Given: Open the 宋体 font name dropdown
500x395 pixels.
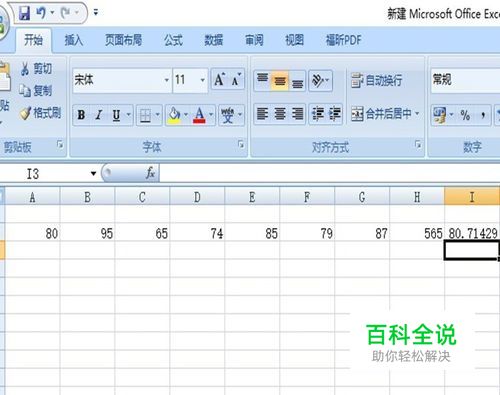Looking at the screenshot, I should [167, 80].
